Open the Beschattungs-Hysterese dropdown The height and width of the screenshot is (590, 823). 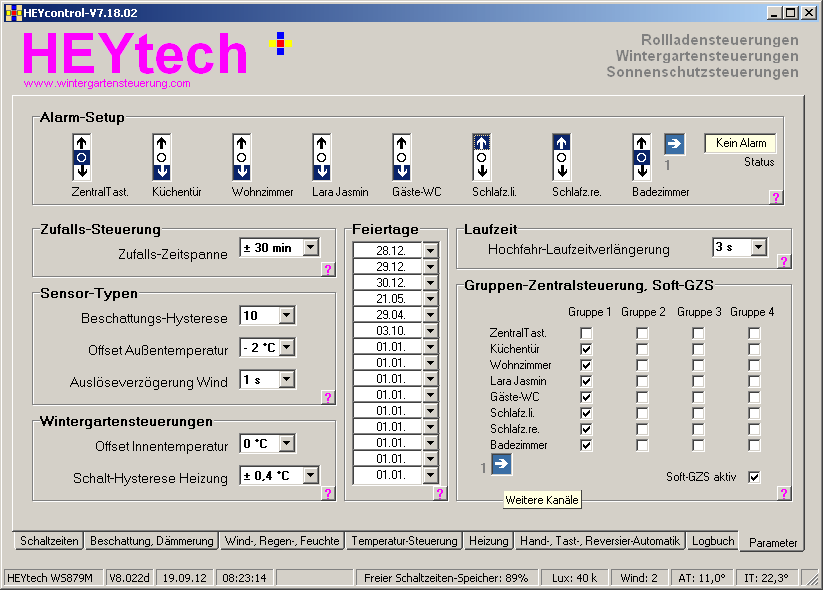pos(287,316)
